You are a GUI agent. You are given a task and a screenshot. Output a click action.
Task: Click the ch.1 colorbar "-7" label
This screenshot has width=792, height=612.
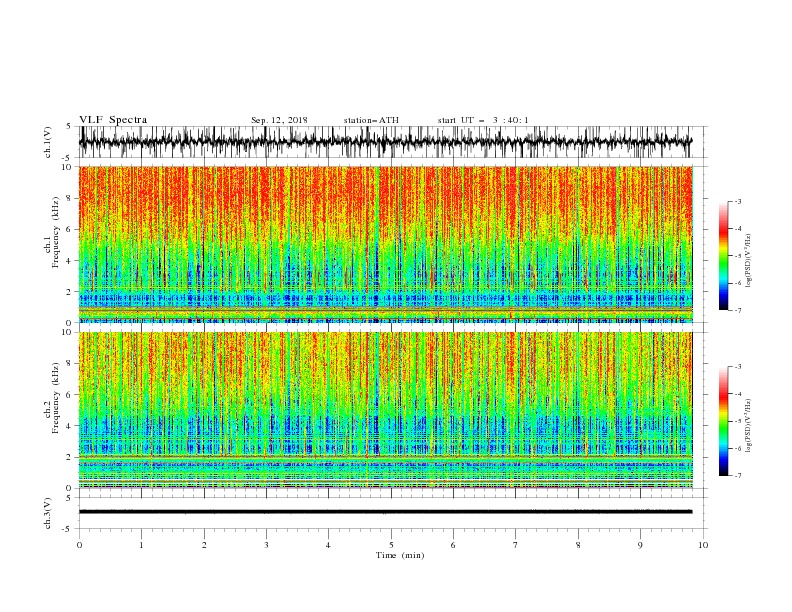click(x=737, y=311)
